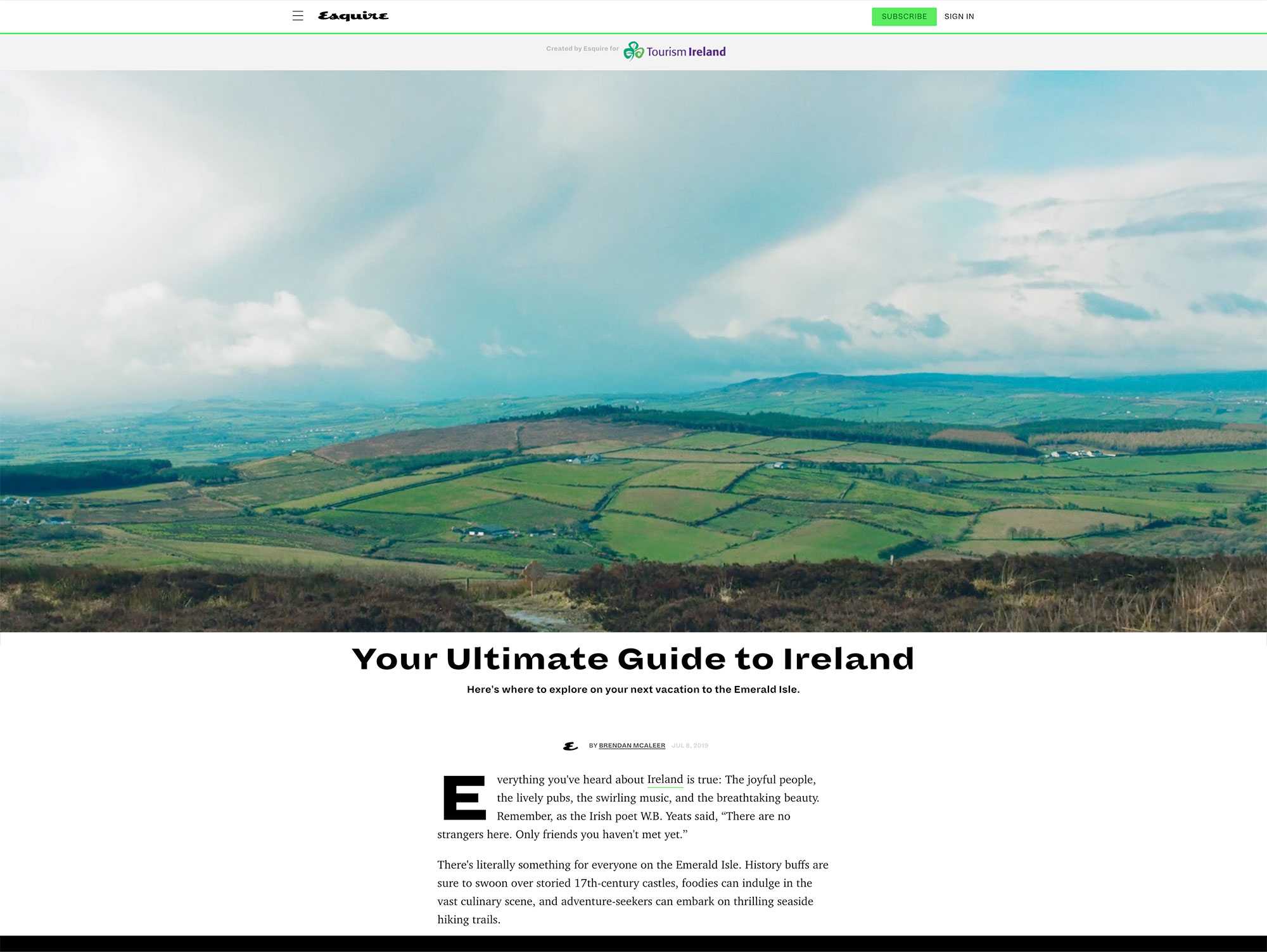1267x952 pixels.
Task: Click the large drop cap letter E
Action: pos(464,797)
